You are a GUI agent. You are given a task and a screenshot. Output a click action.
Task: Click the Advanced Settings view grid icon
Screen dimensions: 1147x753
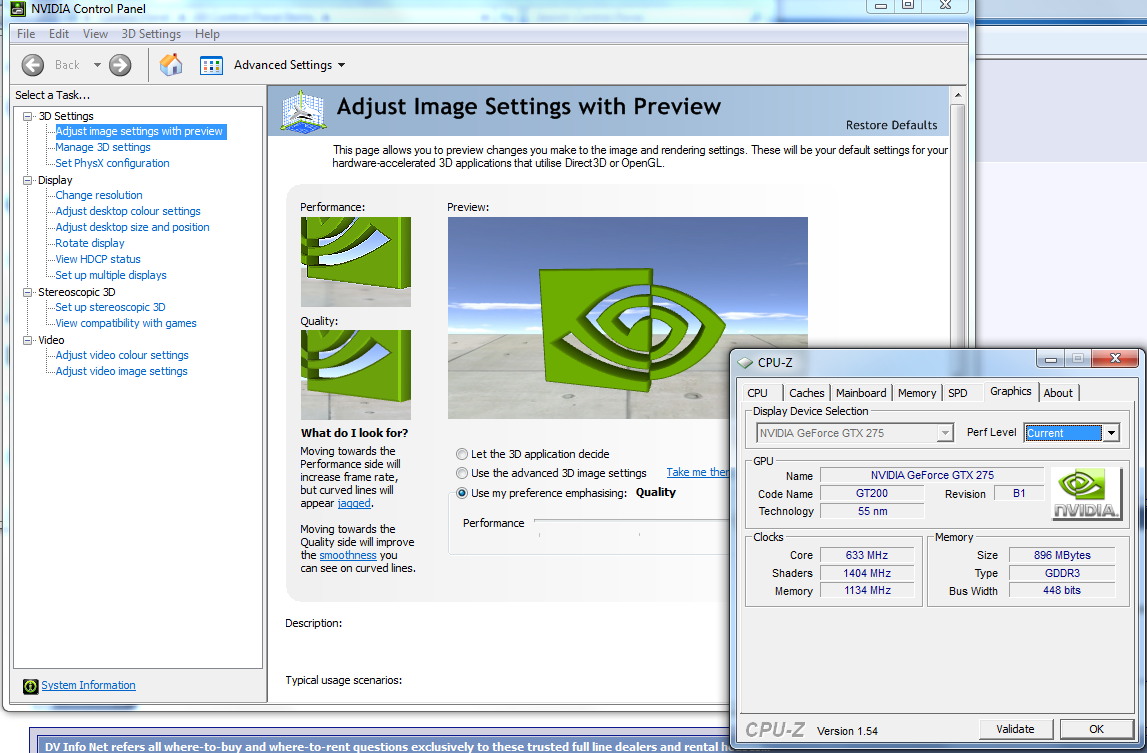tap(211, 65)
